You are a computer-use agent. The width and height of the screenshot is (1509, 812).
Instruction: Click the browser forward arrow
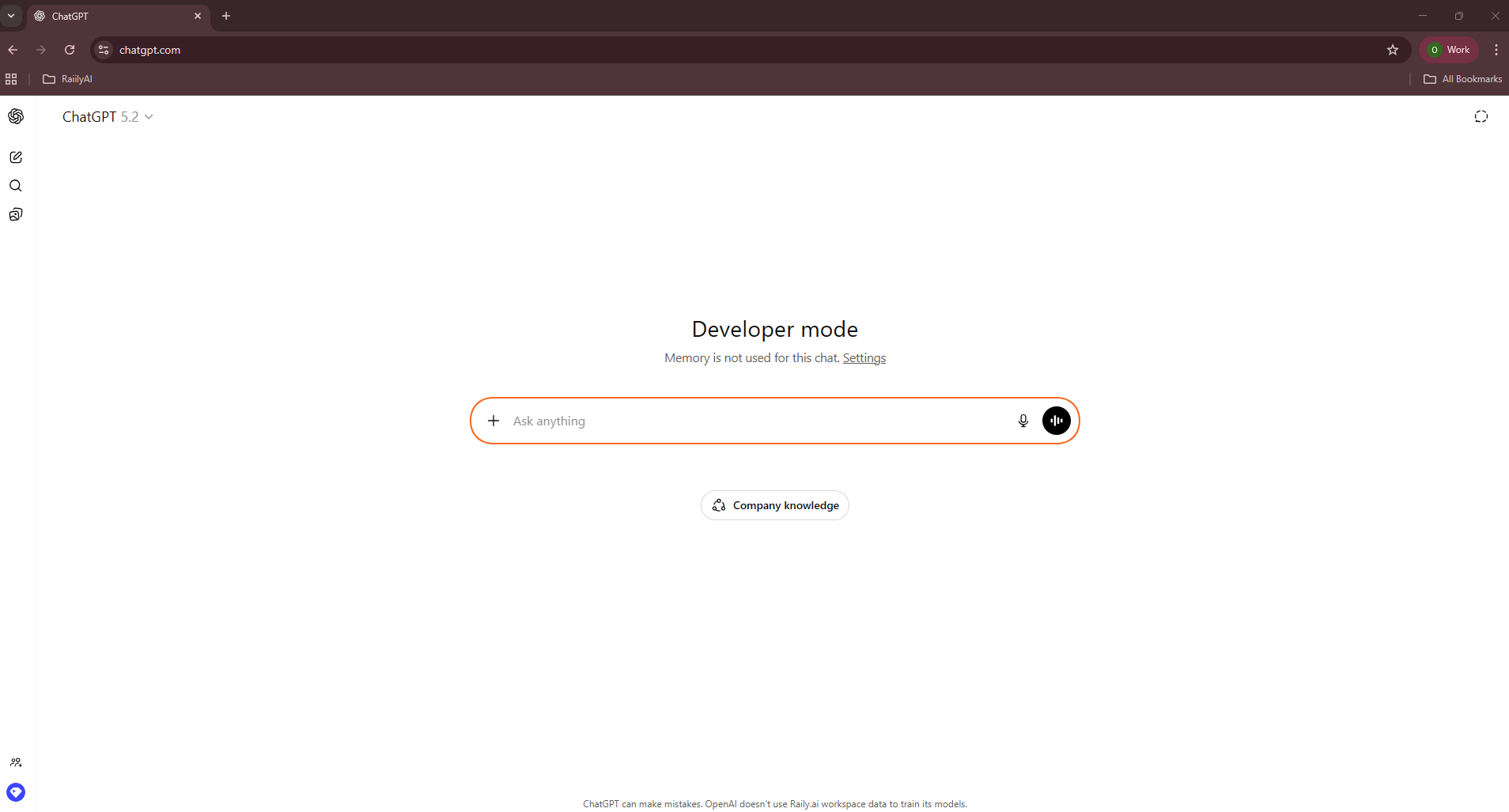point(41,50)
